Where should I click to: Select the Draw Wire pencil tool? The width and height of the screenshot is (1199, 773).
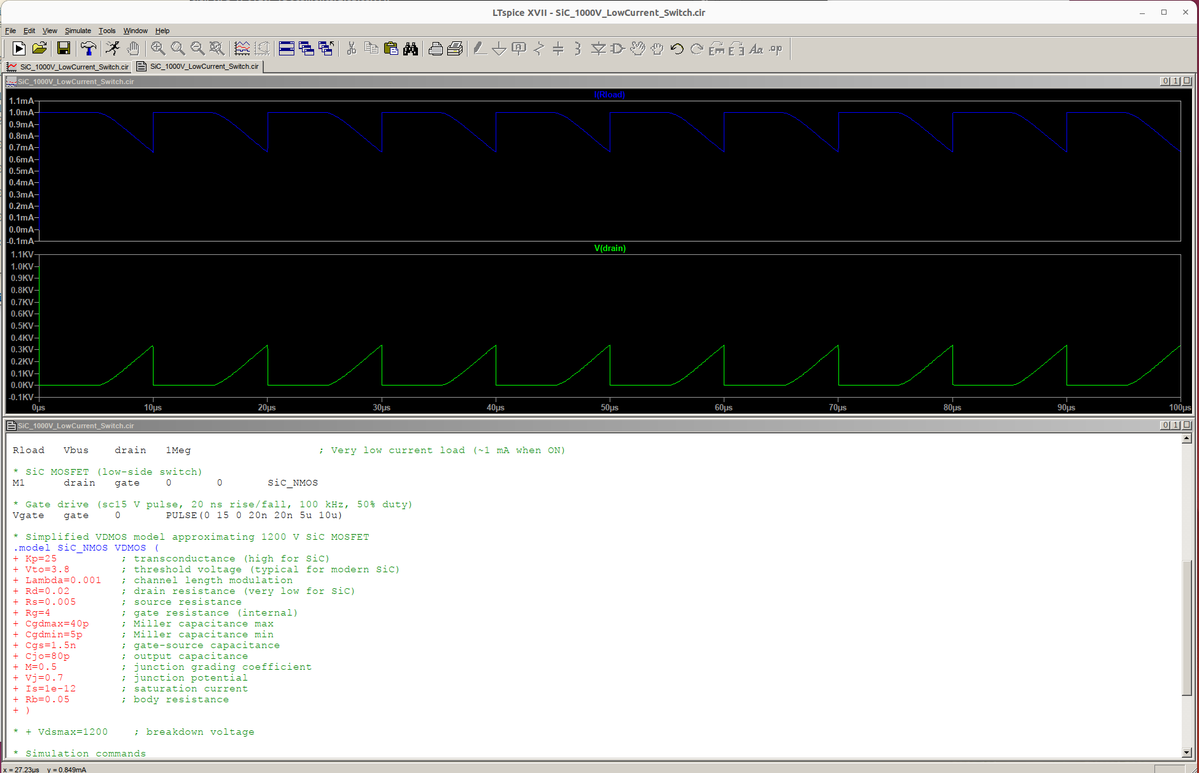[479, 49]
